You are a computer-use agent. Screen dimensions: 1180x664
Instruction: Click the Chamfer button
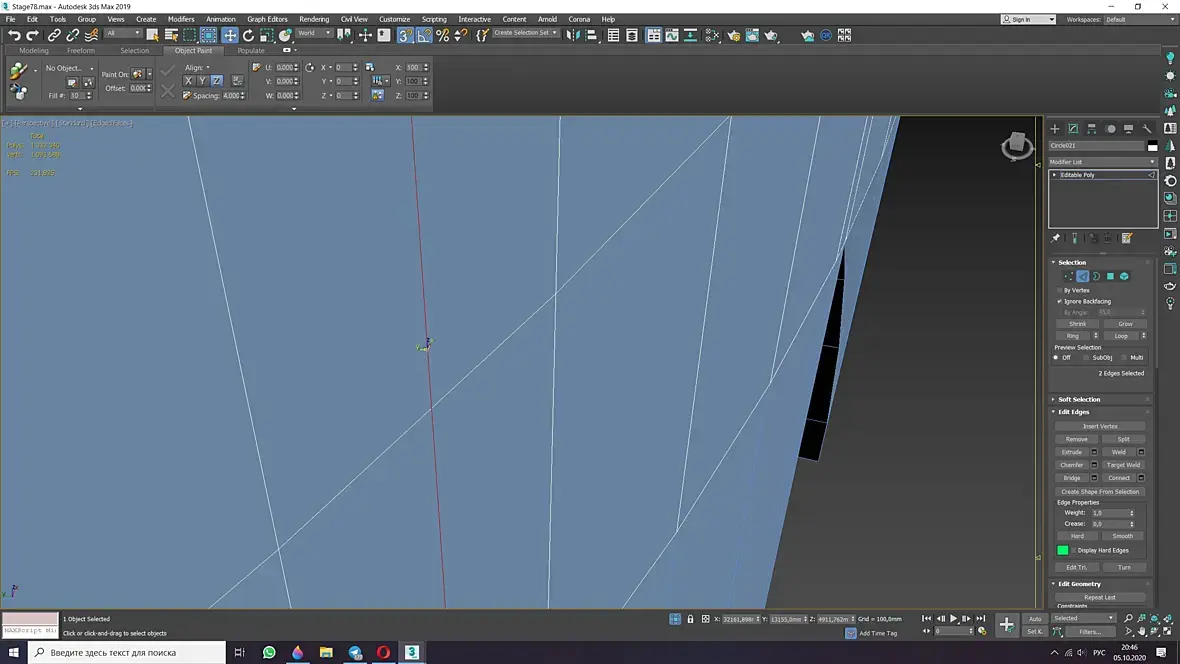tap(1071, 465)
